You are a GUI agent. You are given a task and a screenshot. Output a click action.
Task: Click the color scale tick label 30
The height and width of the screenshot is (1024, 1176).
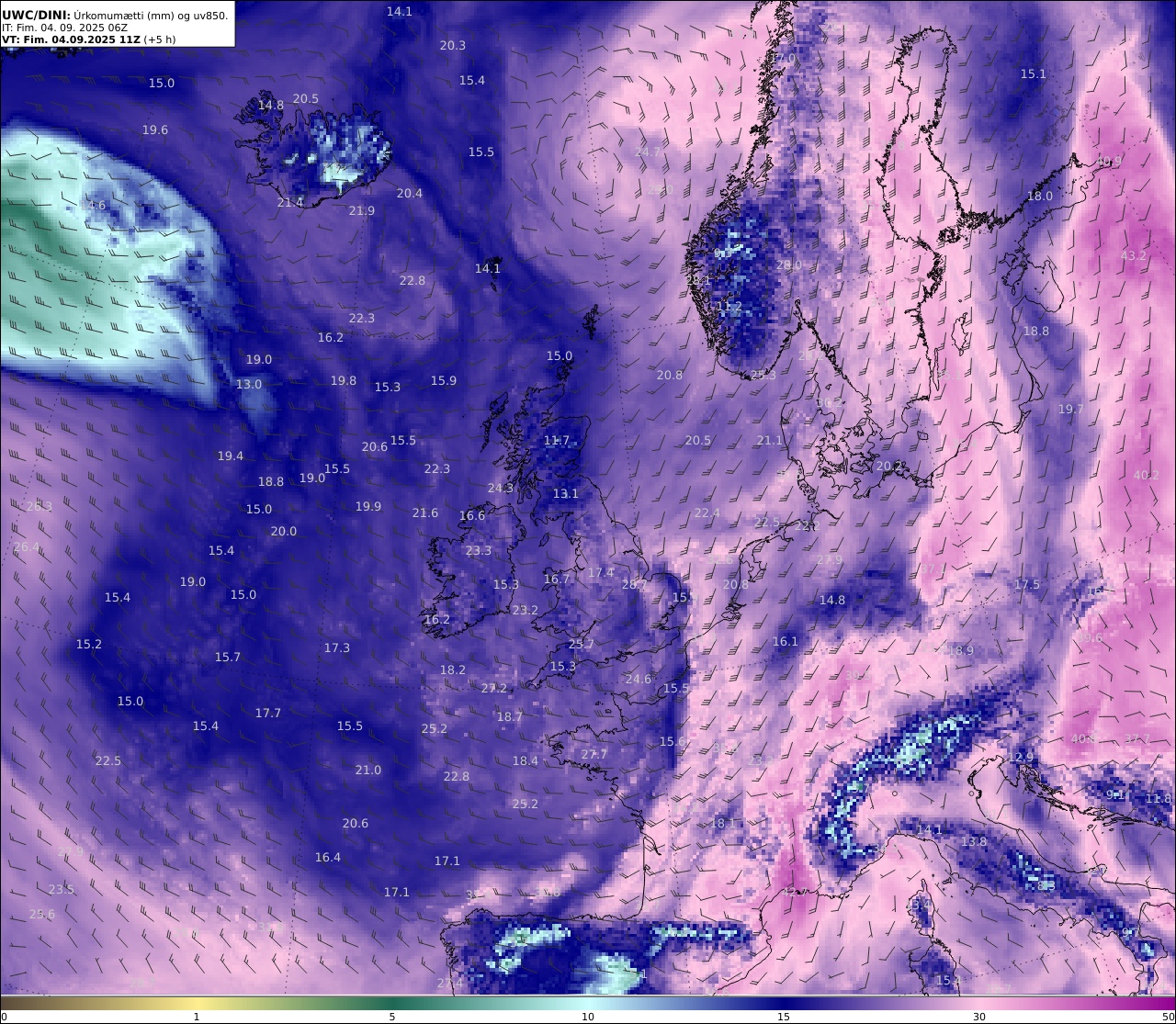[979, 1016]
